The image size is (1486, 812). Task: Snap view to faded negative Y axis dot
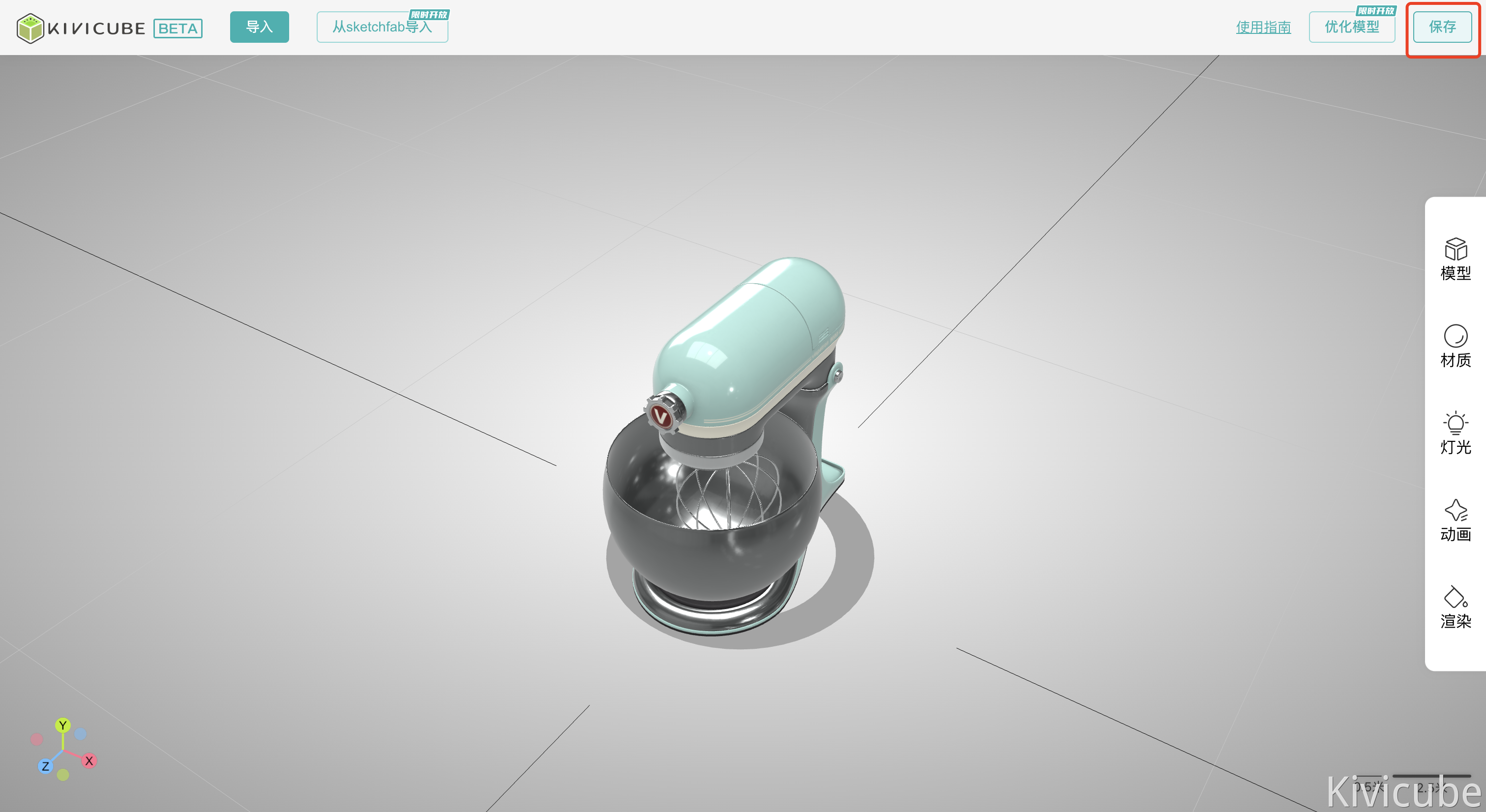pyautogui.click(x=63, y=775)
